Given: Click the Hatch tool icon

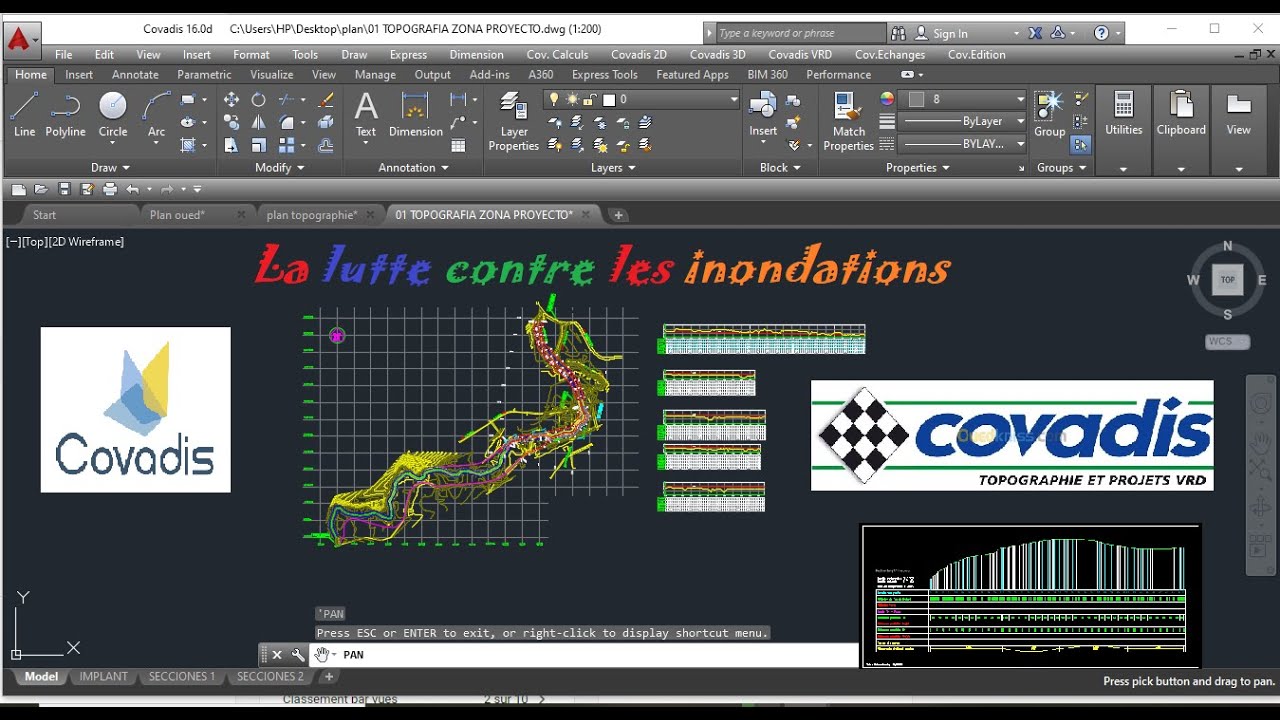Looking at the screenshot, I should pos(187,145).
